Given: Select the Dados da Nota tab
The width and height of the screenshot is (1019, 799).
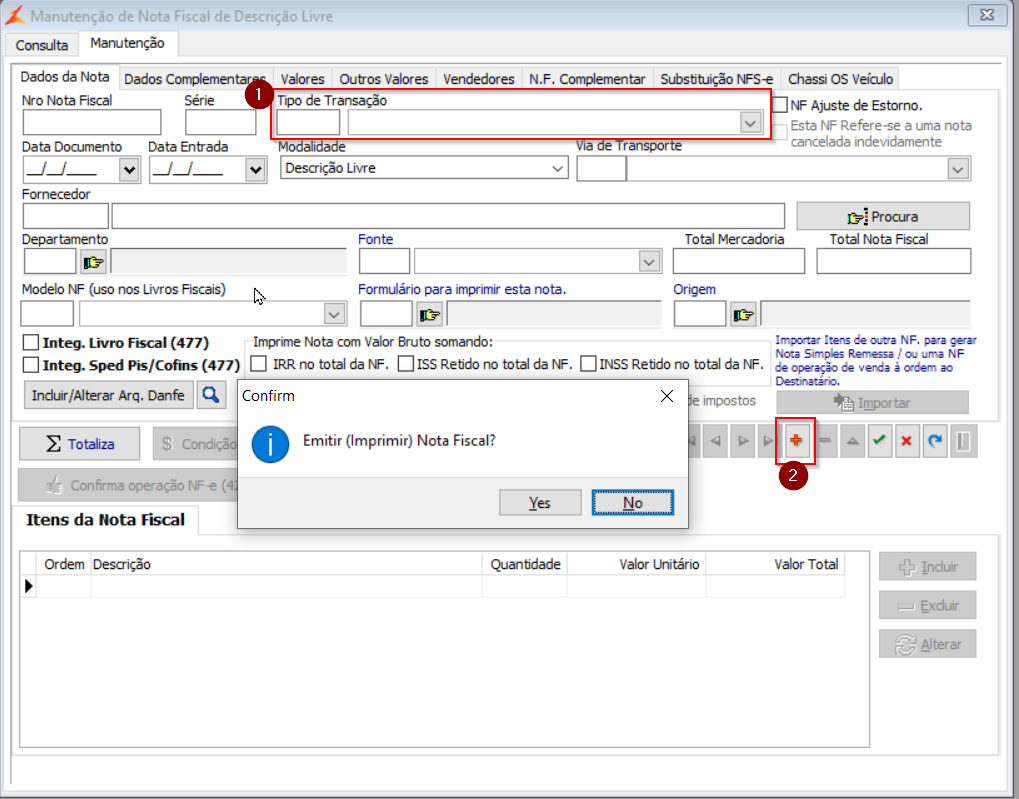Looking at the screenshot, I should coord(65,77).
